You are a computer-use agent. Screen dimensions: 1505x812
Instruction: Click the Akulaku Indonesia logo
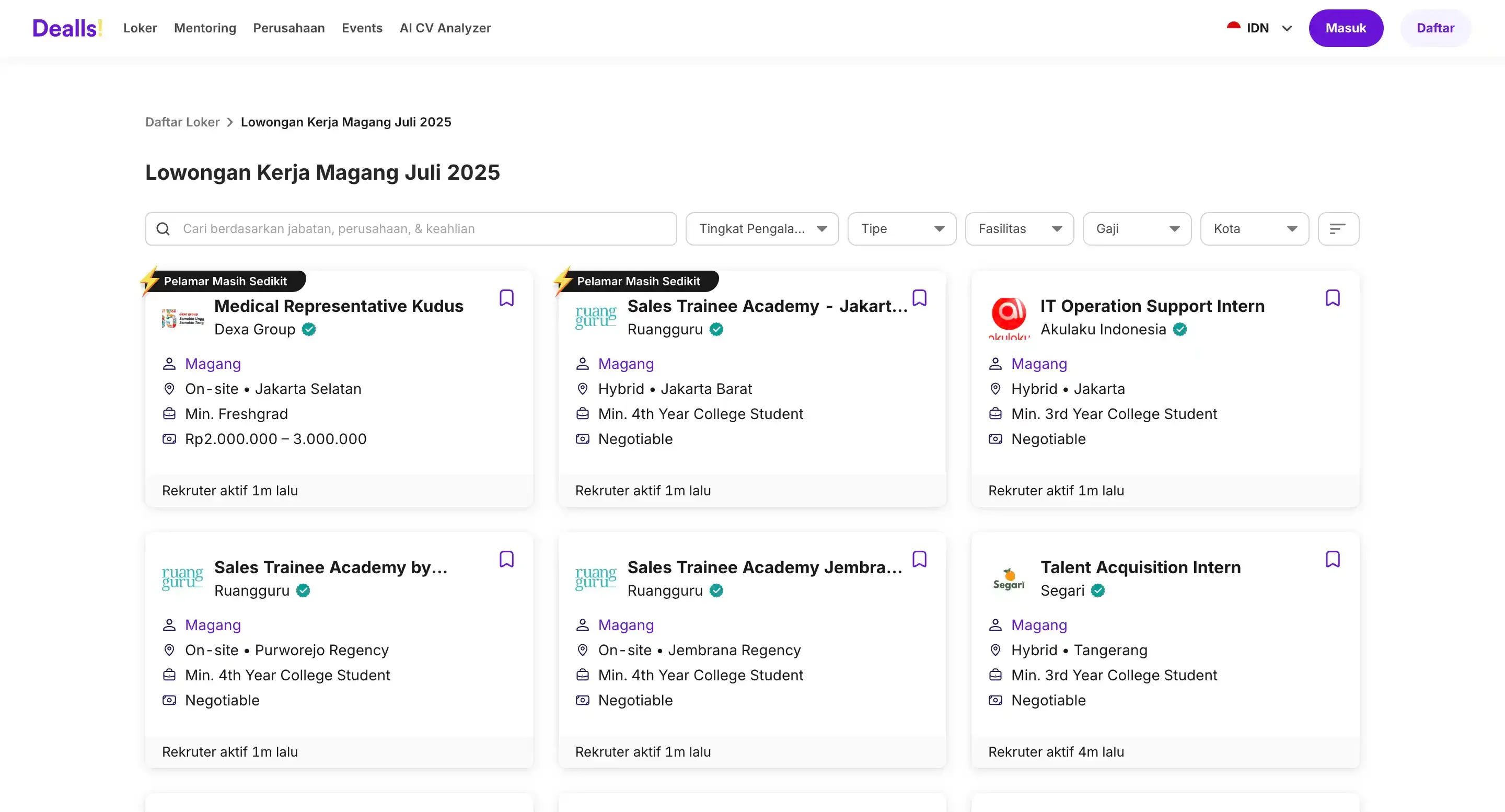1009,318
